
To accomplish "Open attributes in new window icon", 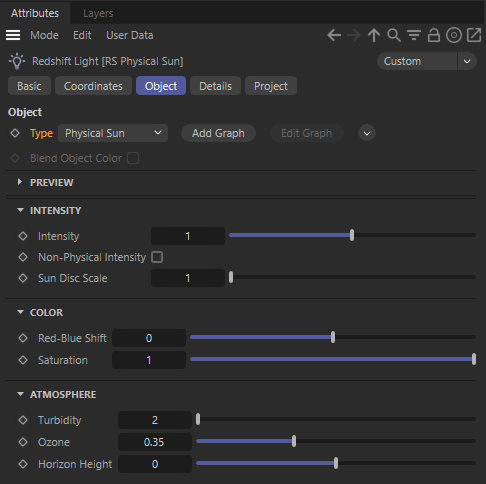I will (474, 35).
